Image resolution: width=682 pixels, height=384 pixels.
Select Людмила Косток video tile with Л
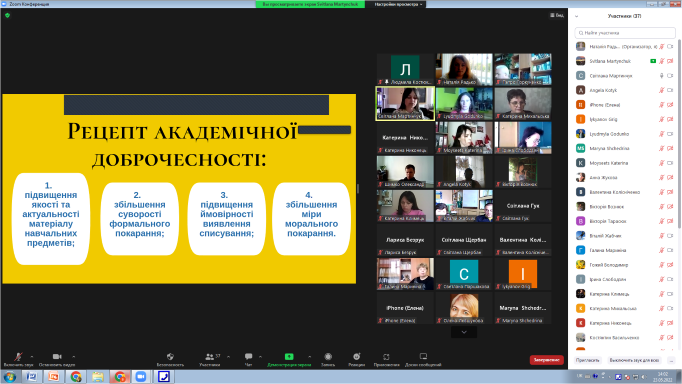405,69
